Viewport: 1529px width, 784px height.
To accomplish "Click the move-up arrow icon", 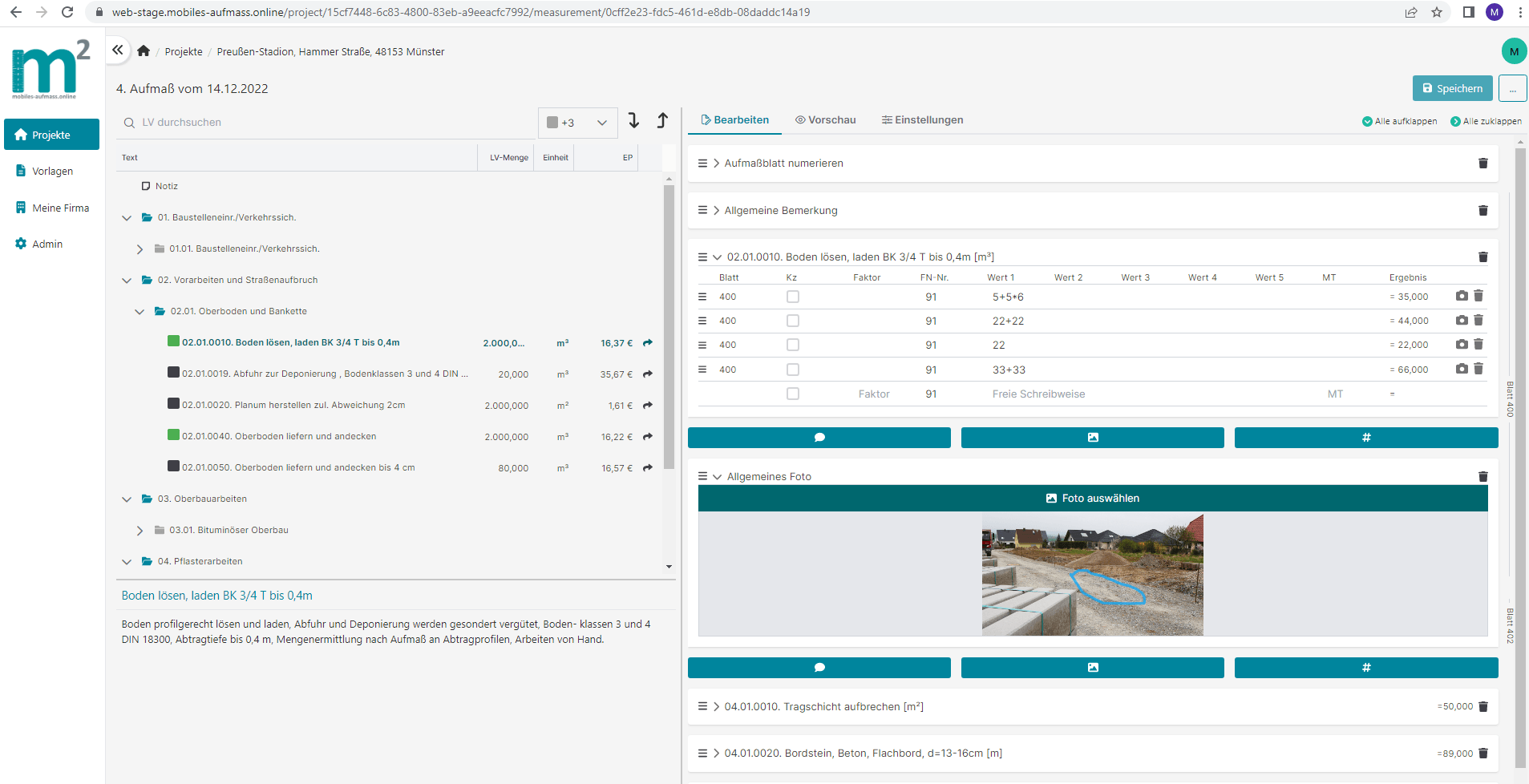I will click(x=662, y=121).
